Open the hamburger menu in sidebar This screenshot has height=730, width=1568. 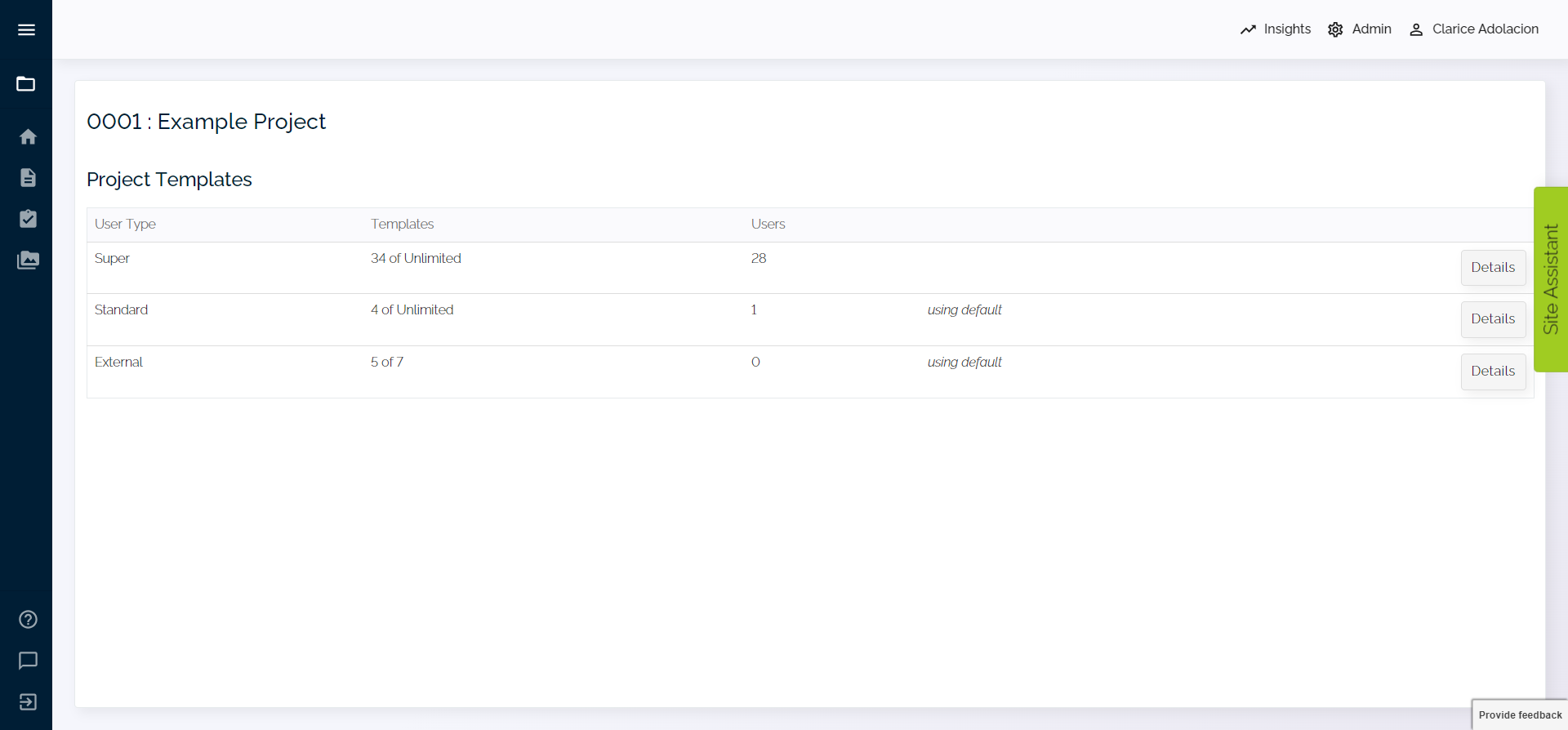point(26,30)
